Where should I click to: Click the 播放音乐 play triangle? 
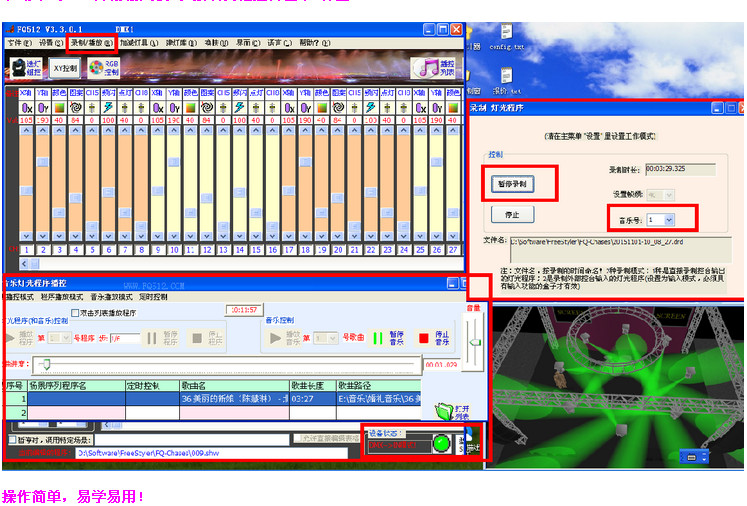click(275, 338)
